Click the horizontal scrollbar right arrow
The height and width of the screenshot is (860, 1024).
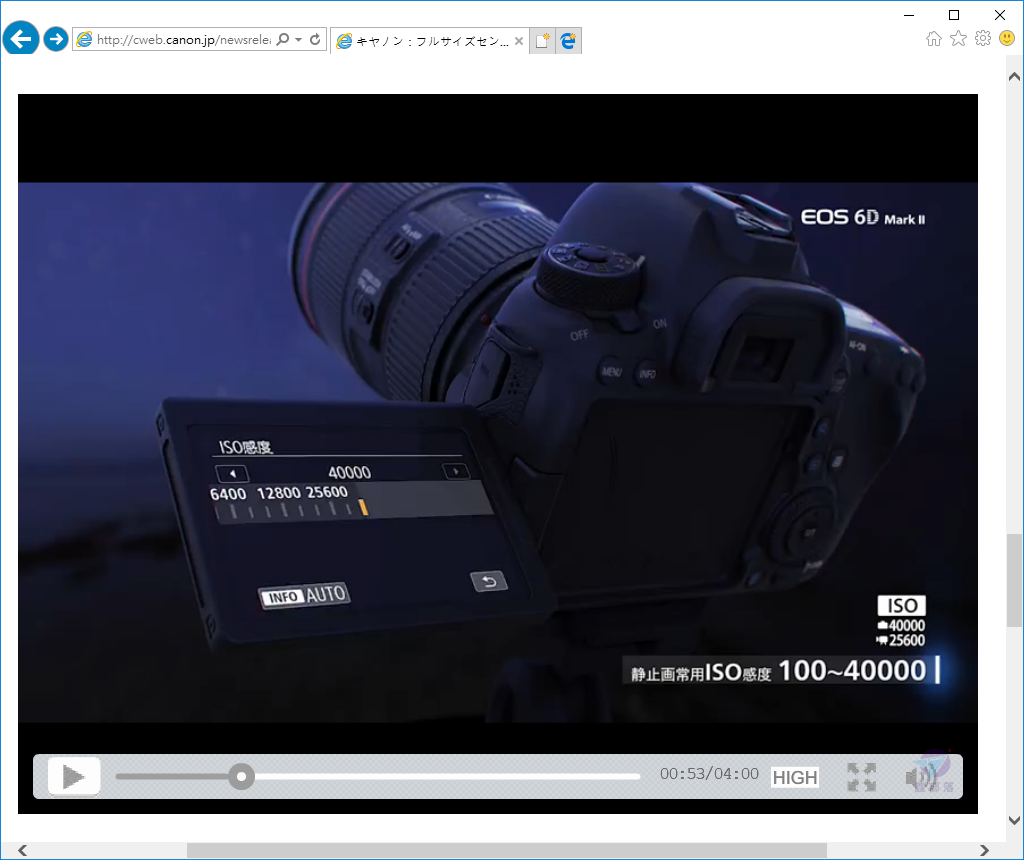(984, 850)
